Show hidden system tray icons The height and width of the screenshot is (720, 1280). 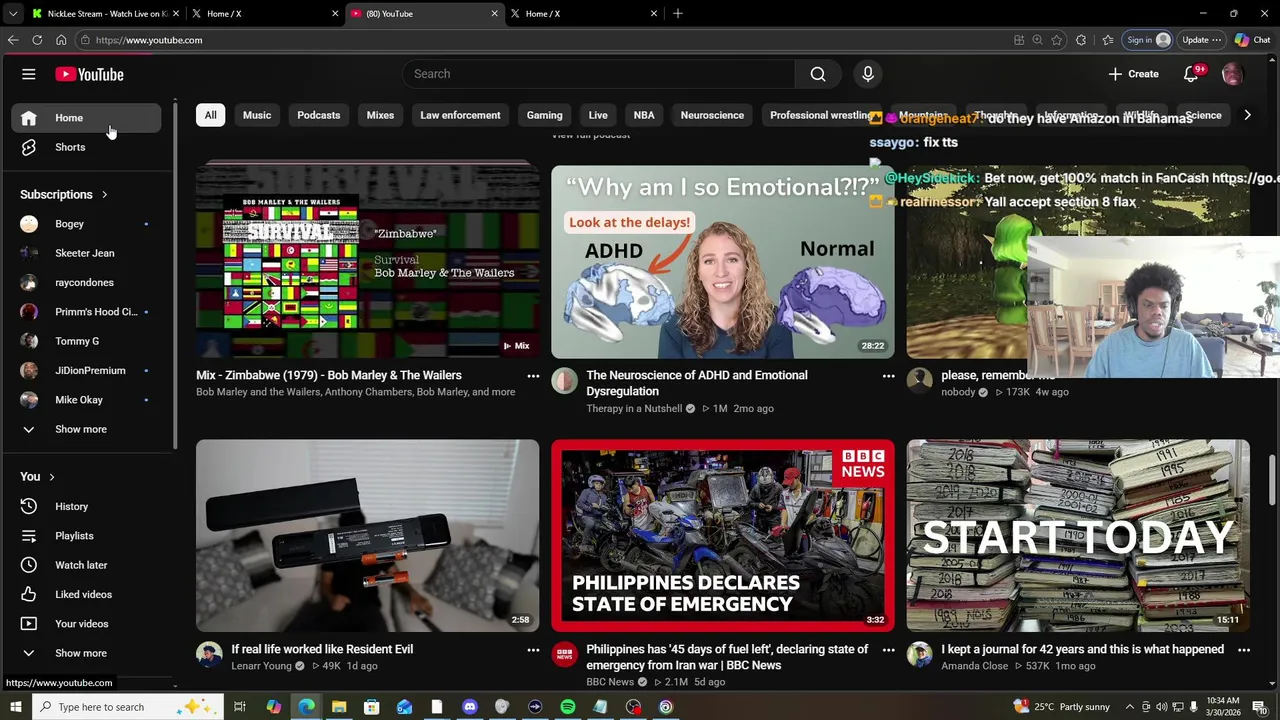point(1132,707)
